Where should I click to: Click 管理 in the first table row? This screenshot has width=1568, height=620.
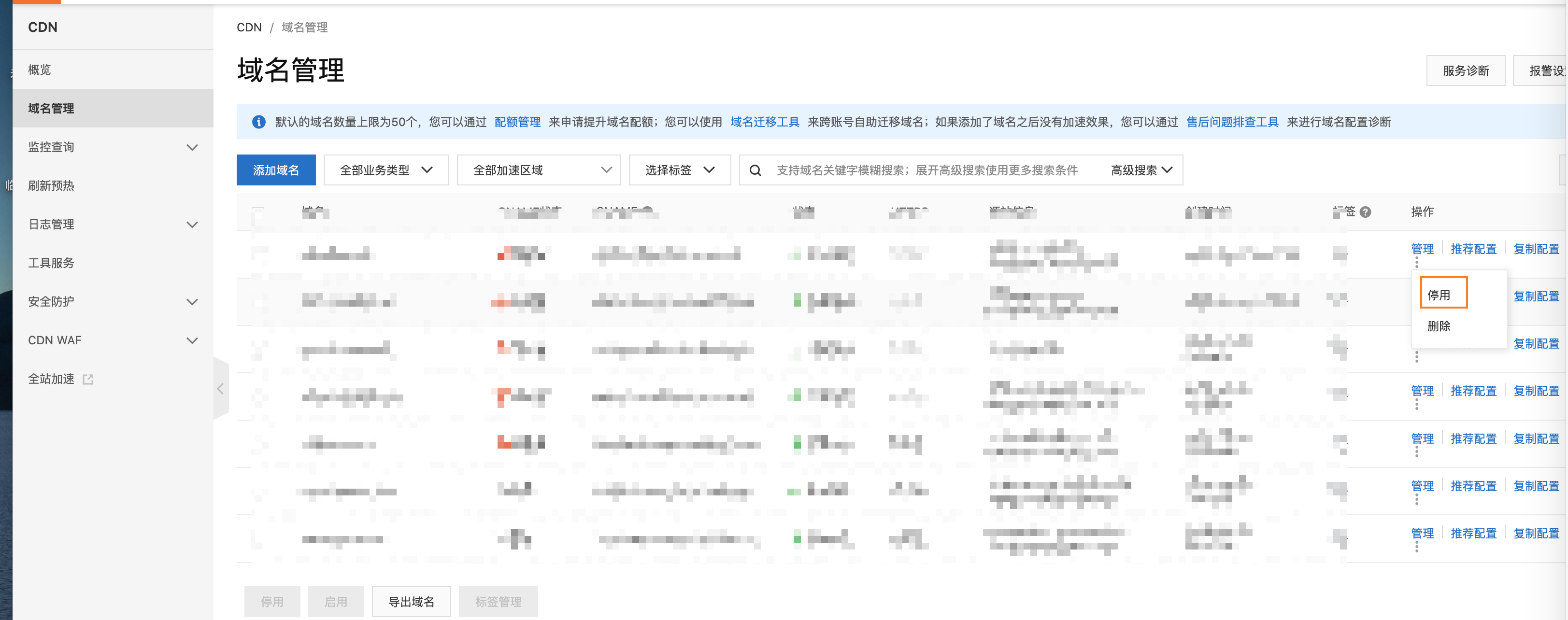(1422, 249)
